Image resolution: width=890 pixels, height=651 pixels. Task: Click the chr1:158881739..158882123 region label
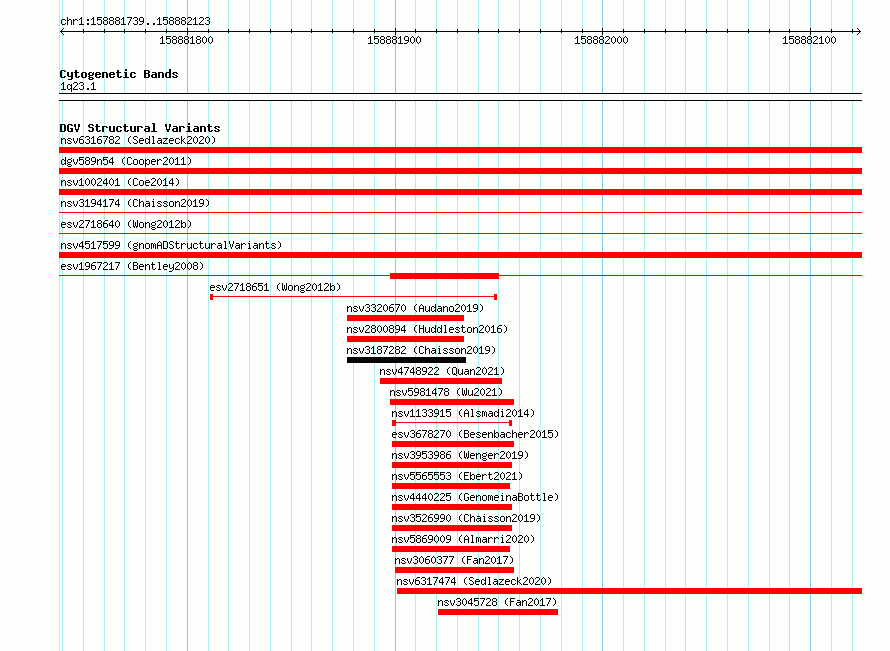pyautogui.click(x=135, y=22)
